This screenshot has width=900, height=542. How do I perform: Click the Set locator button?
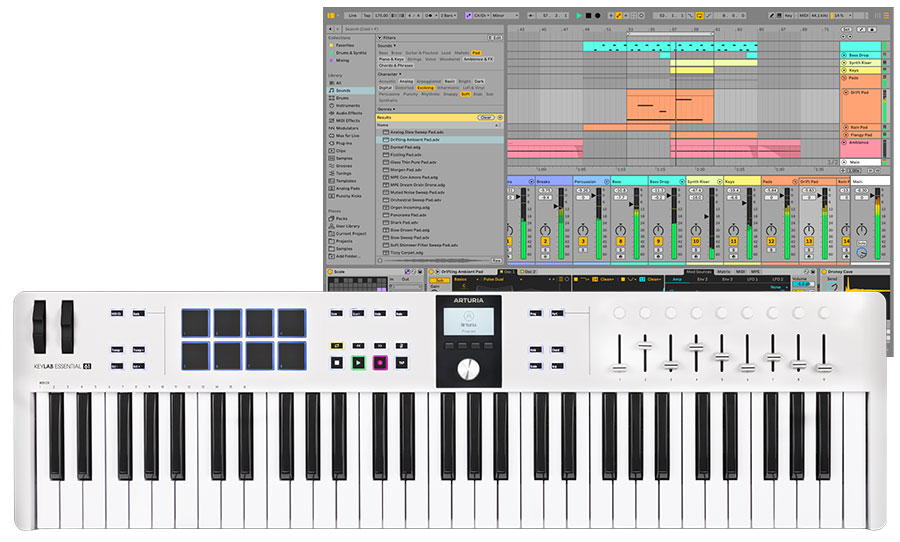pyautogui.click(x=847, y=29)
